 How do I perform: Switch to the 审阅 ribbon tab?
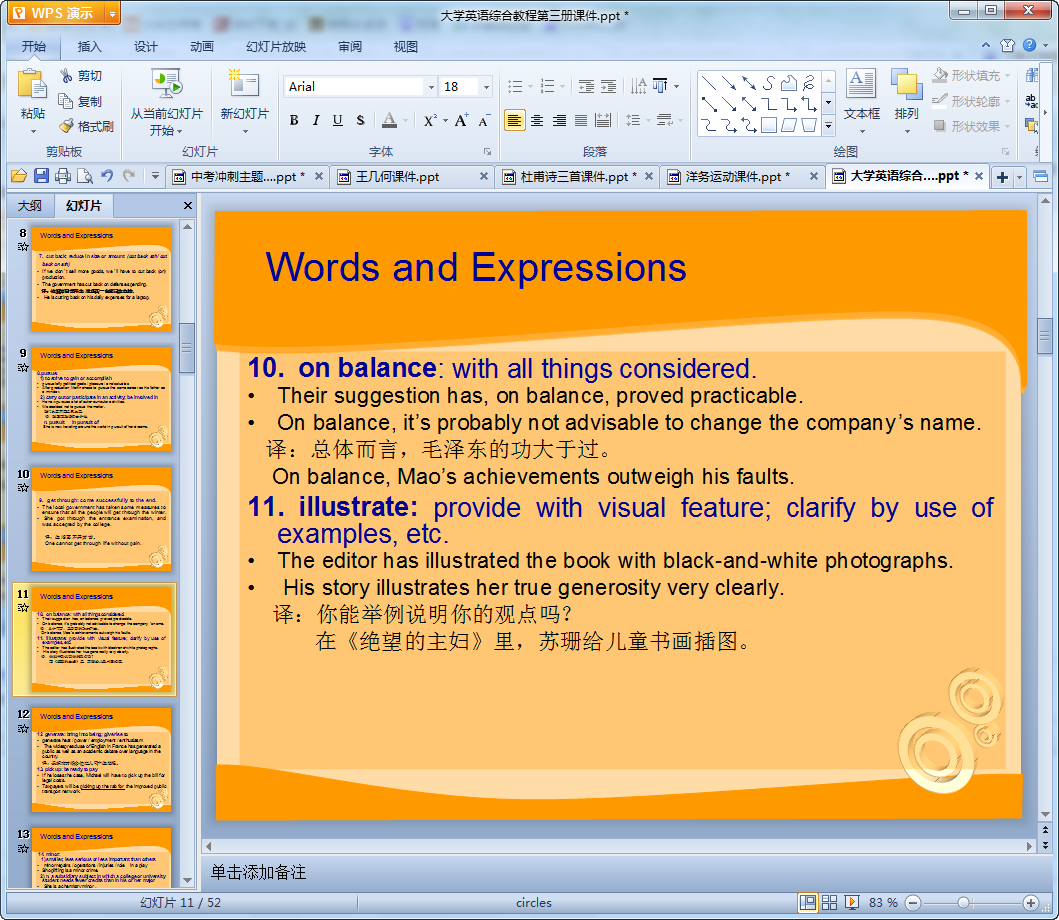pos(350,47)
